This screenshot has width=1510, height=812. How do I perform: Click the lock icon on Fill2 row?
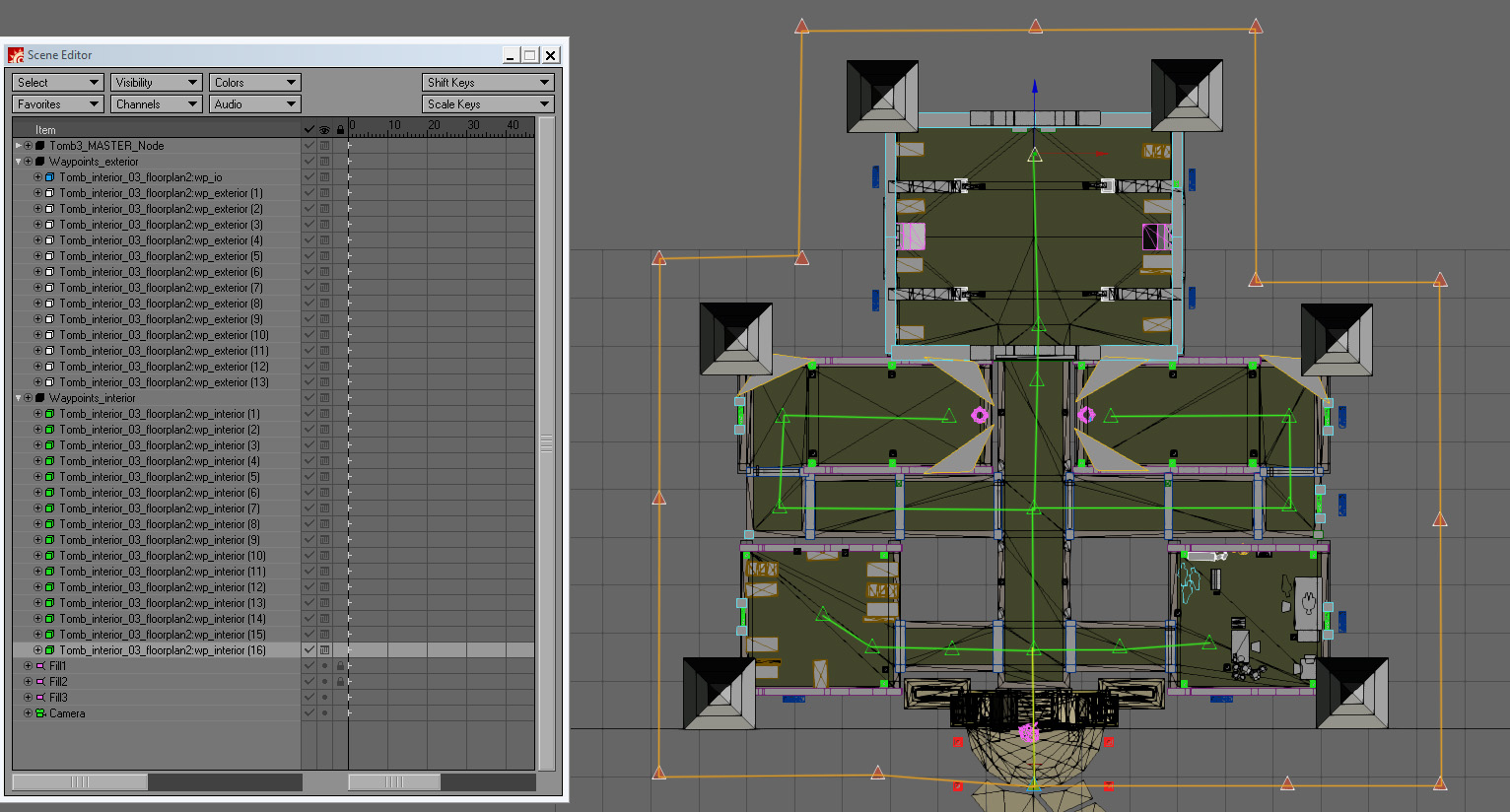tap(340, 682)
